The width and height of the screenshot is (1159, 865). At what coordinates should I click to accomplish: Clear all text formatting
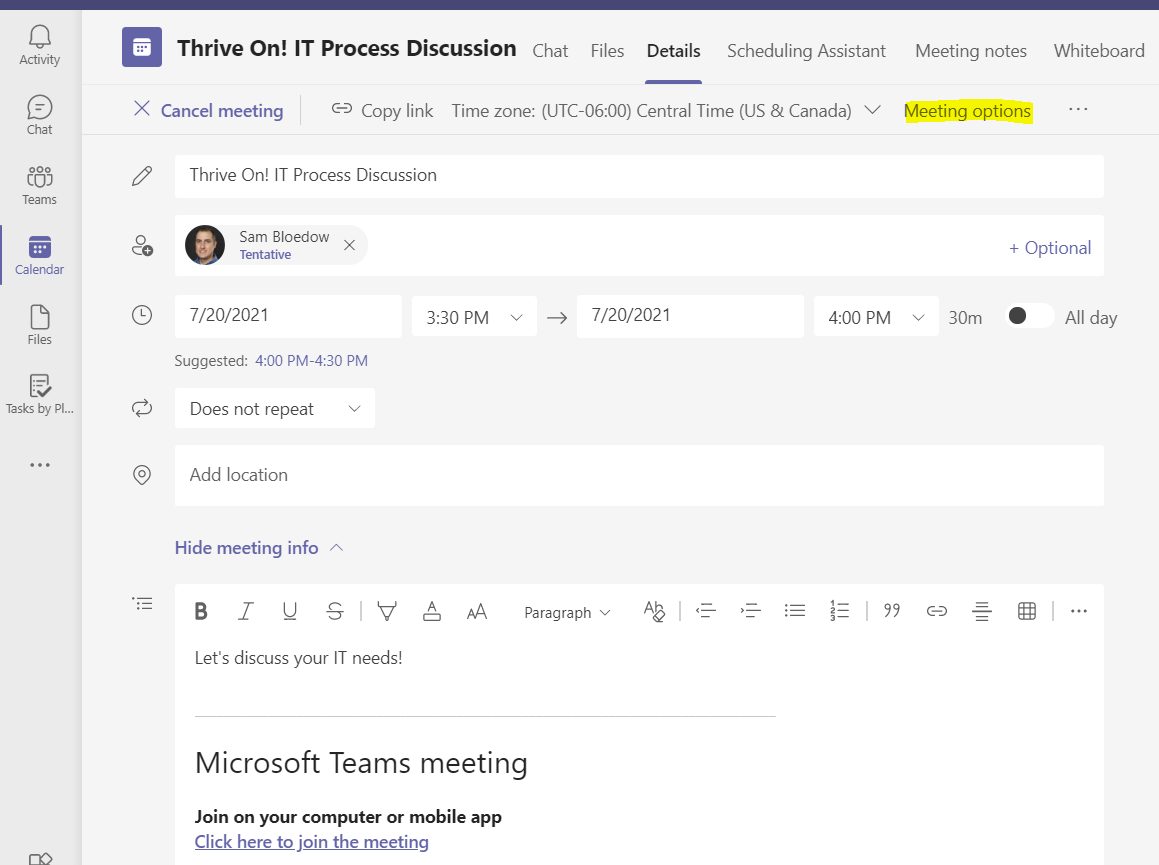pos(654,611)
